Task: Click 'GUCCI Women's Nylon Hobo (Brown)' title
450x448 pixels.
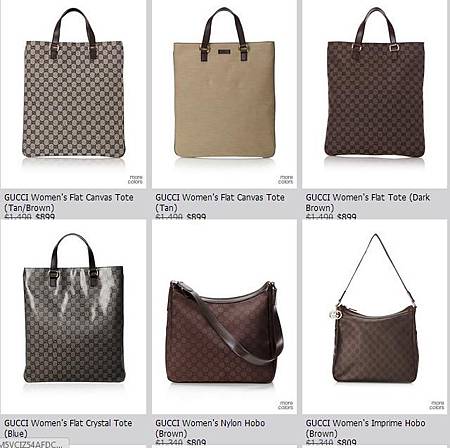Action: [x=210, y=428]
